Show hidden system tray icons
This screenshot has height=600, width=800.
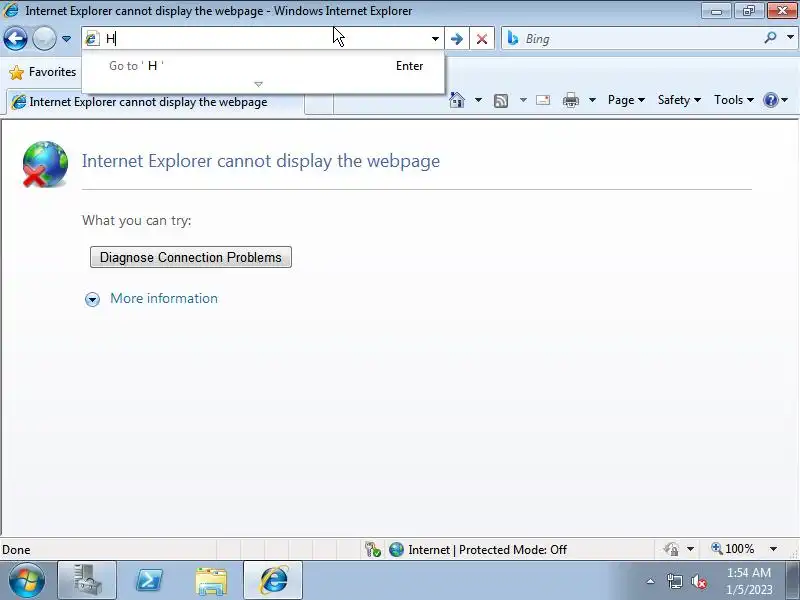(x=651, y=581)
